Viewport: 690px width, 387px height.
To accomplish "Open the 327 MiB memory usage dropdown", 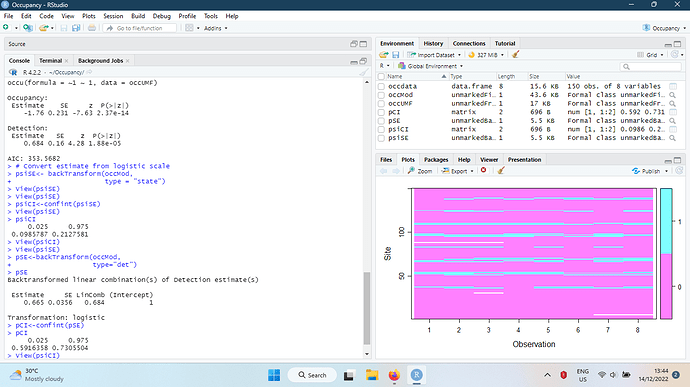I will click(x=486, y=55).
